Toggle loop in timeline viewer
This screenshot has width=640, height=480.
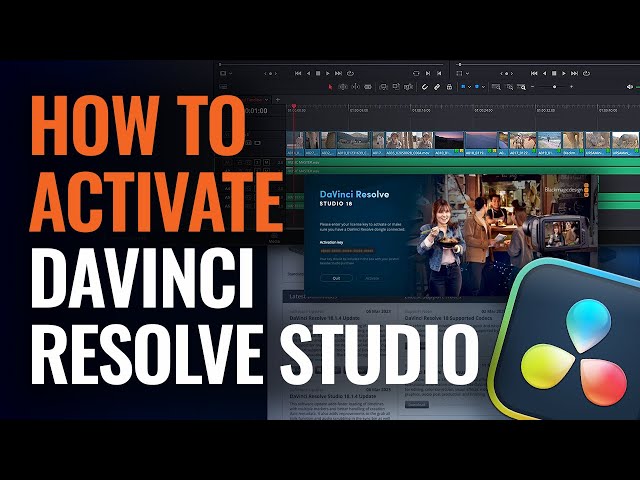tap(586, 73)
